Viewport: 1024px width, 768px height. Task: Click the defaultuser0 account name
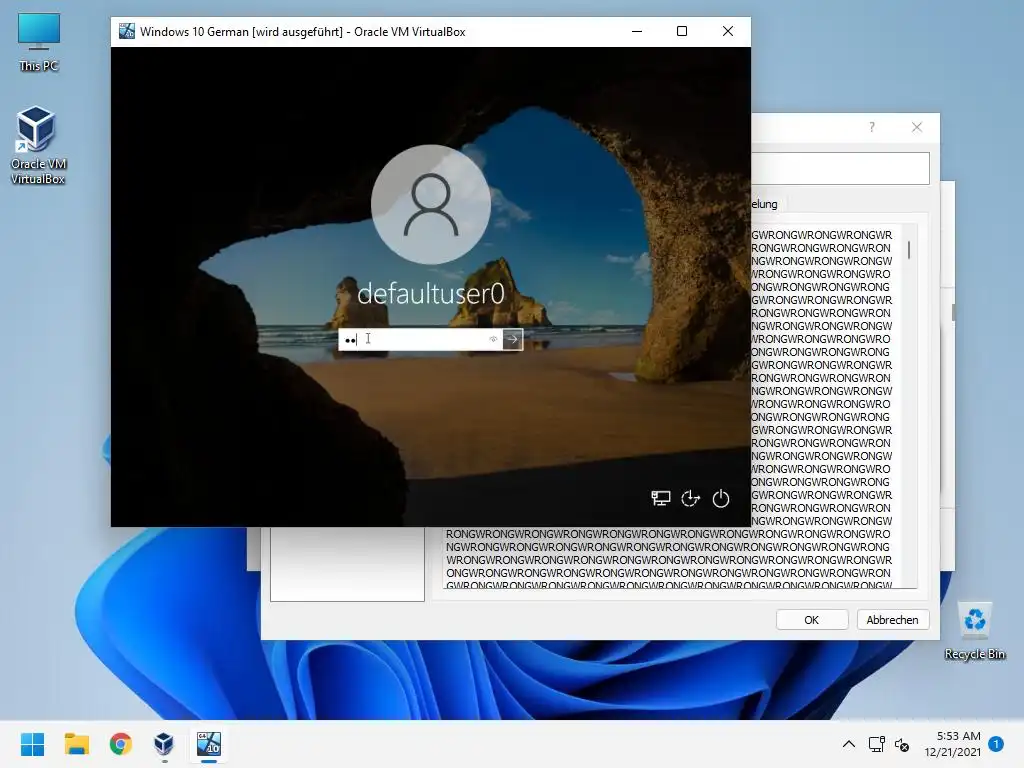[x=431, y=294]
